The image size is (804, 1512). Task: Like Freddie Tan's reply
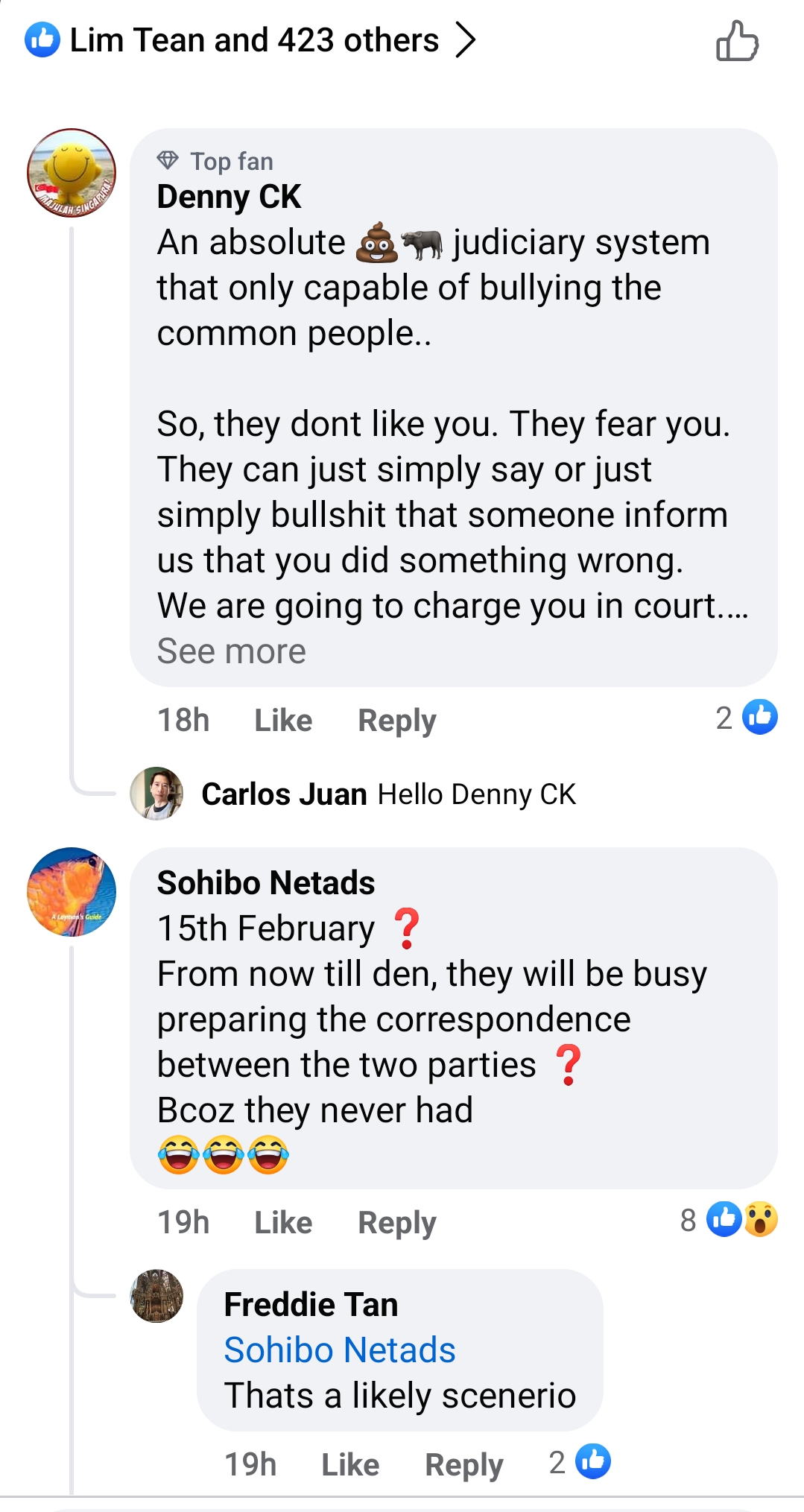click(x=350, y=1465)
